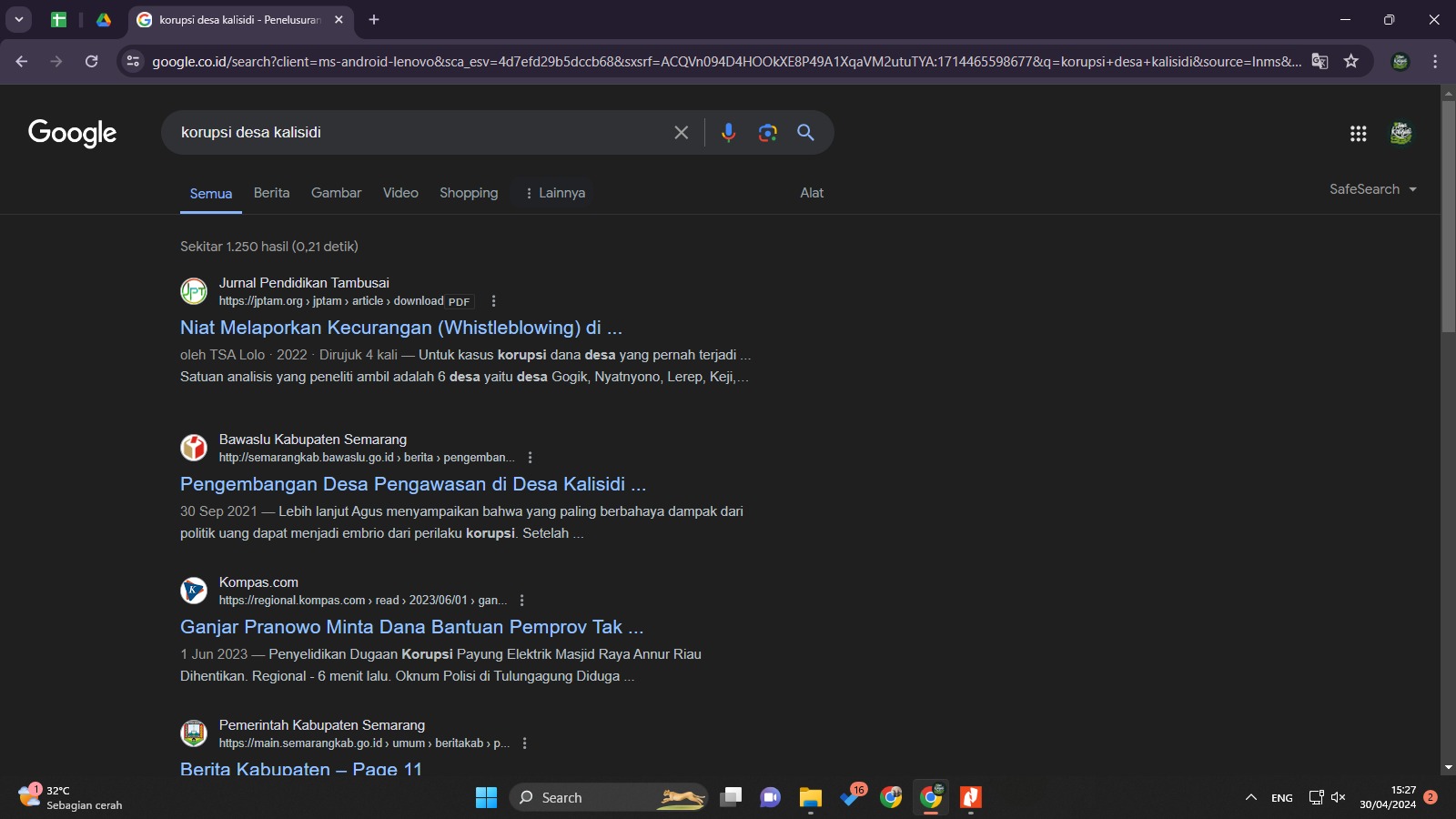
Task: Open more options for Kompas.com result
Action: 521,601
